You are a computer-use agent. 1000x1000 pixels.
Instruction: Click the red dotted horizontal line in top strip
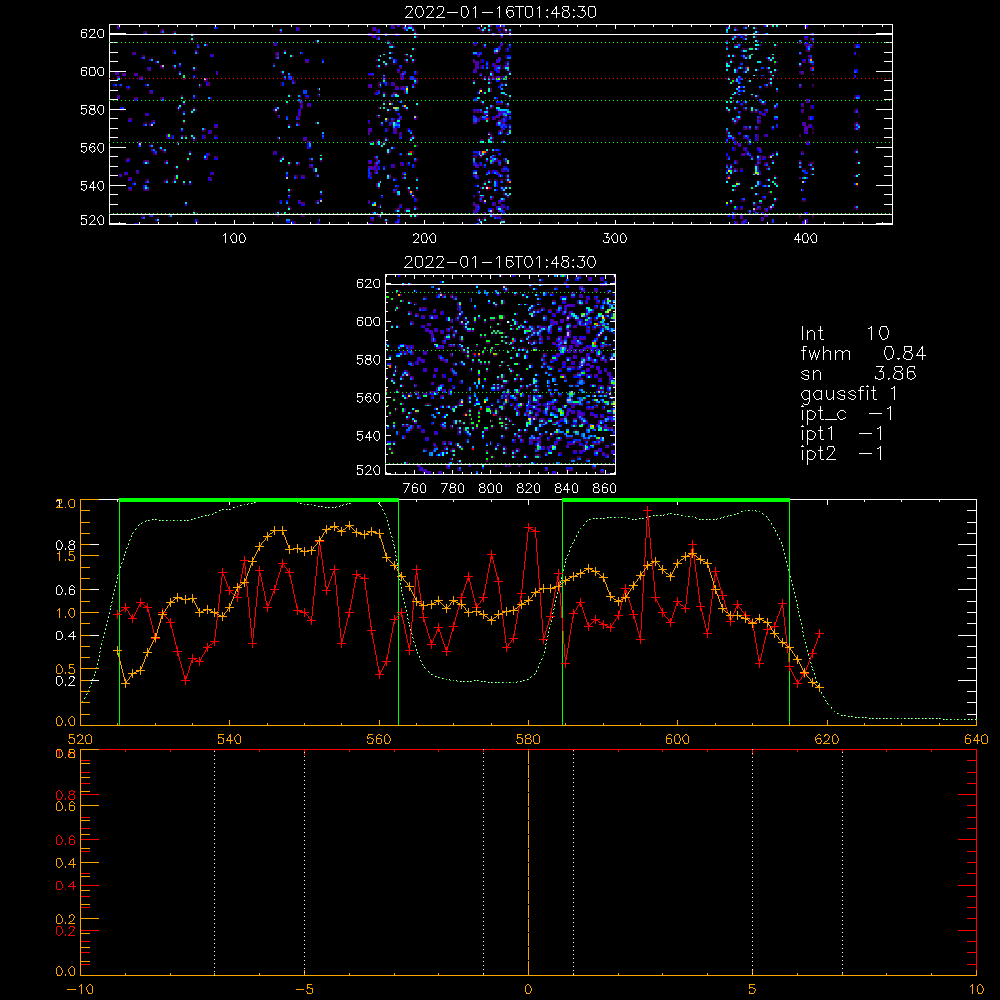(x=501, y=79)
